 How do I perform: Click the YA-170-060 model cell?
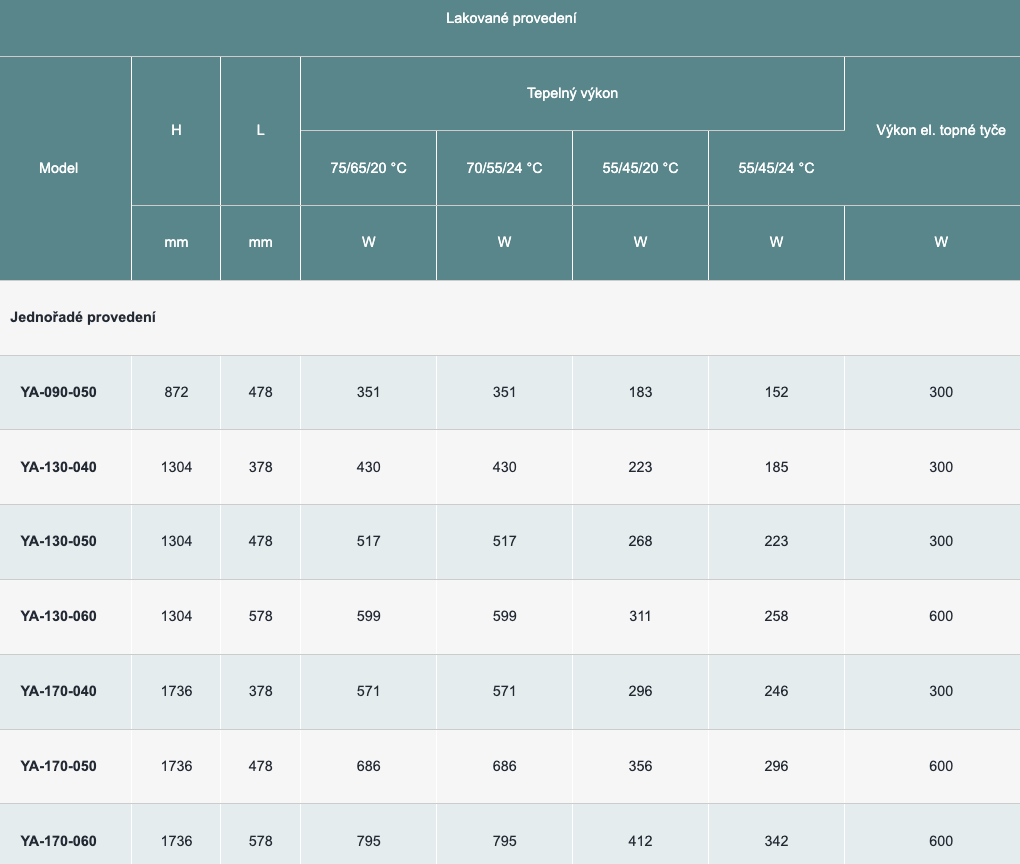58,841
